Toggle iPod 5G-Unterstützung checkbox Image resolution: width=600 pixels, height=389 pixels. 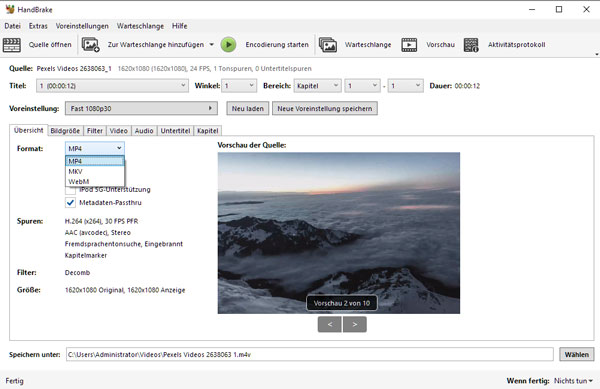[x=70, y=190]
